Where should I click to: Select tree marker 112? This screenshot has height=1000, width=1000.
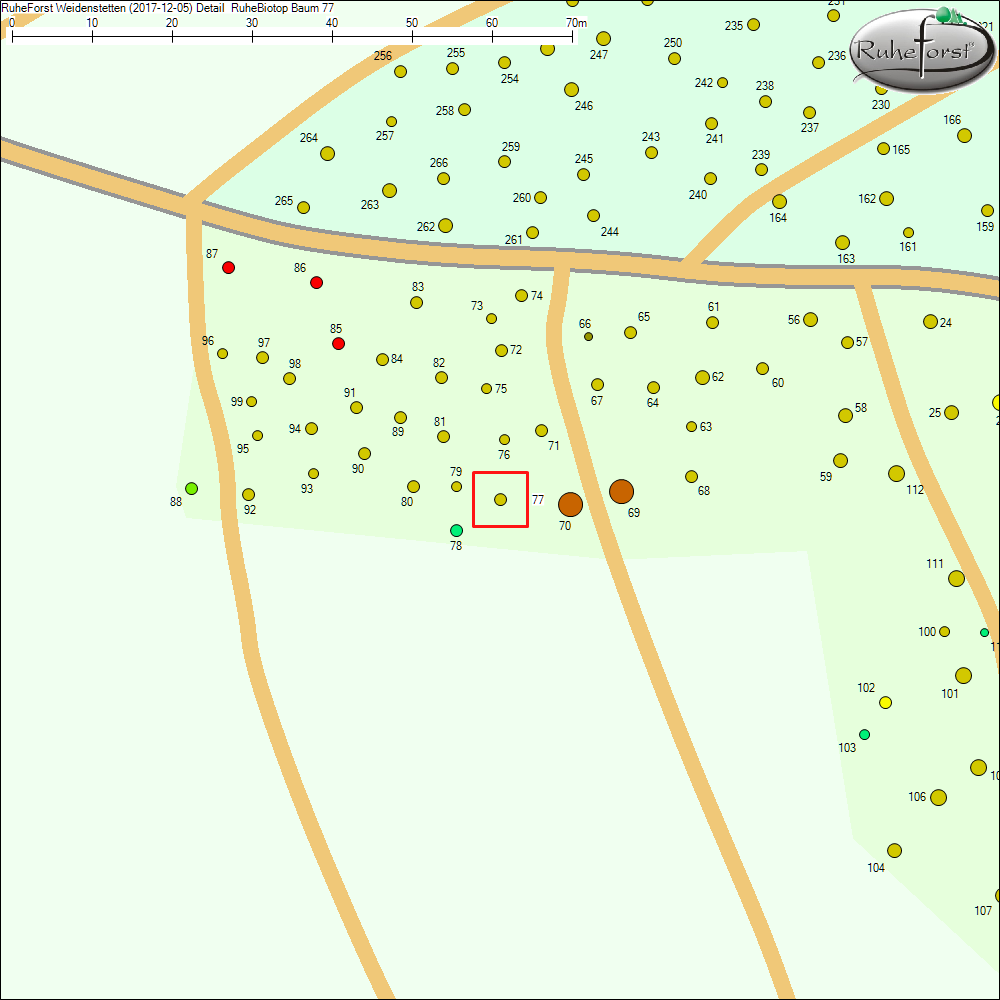tap(896, 473)
